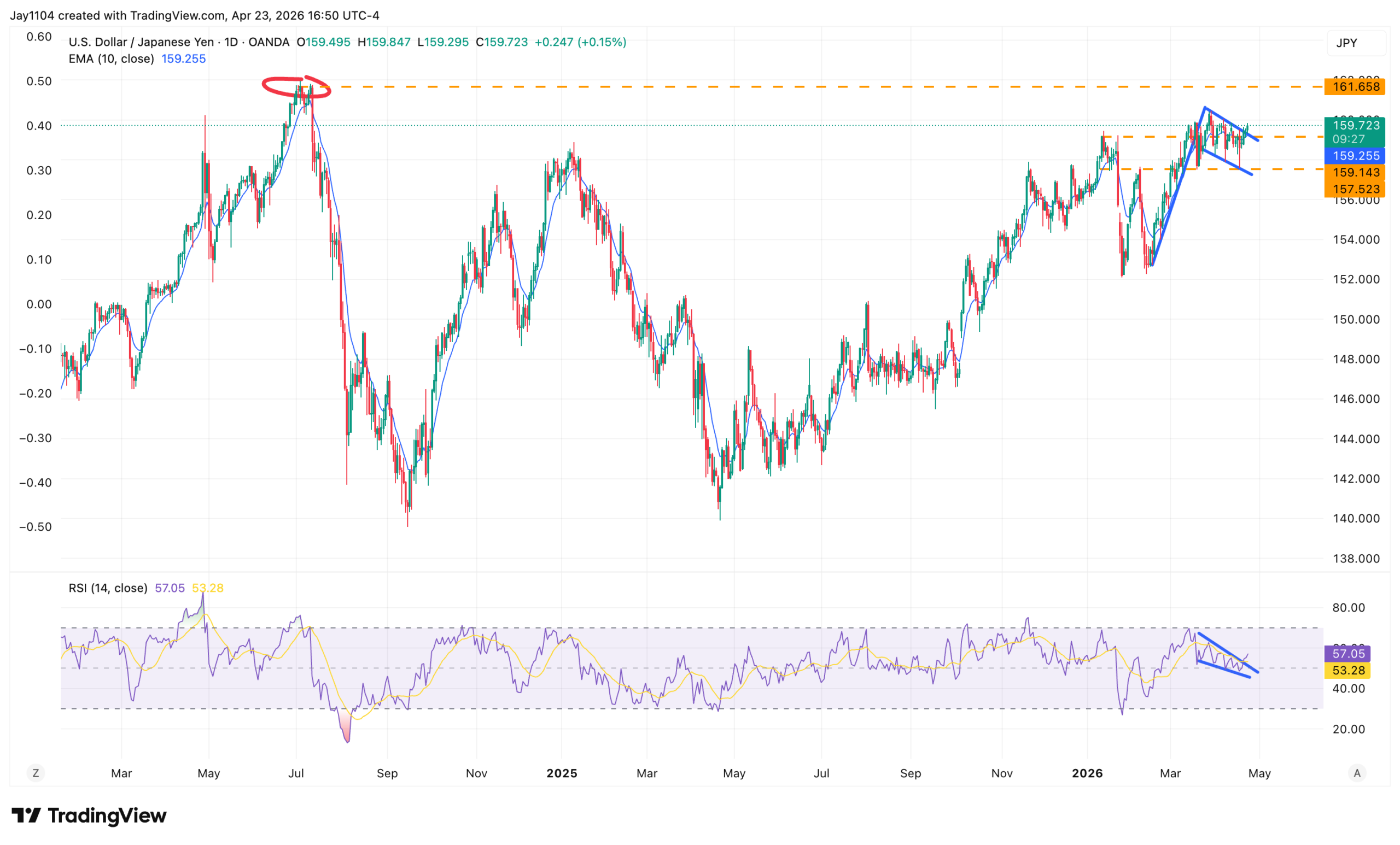Click the orange 159.143 price label
The image size is (1400, 845).
[x=1355, y=172]
